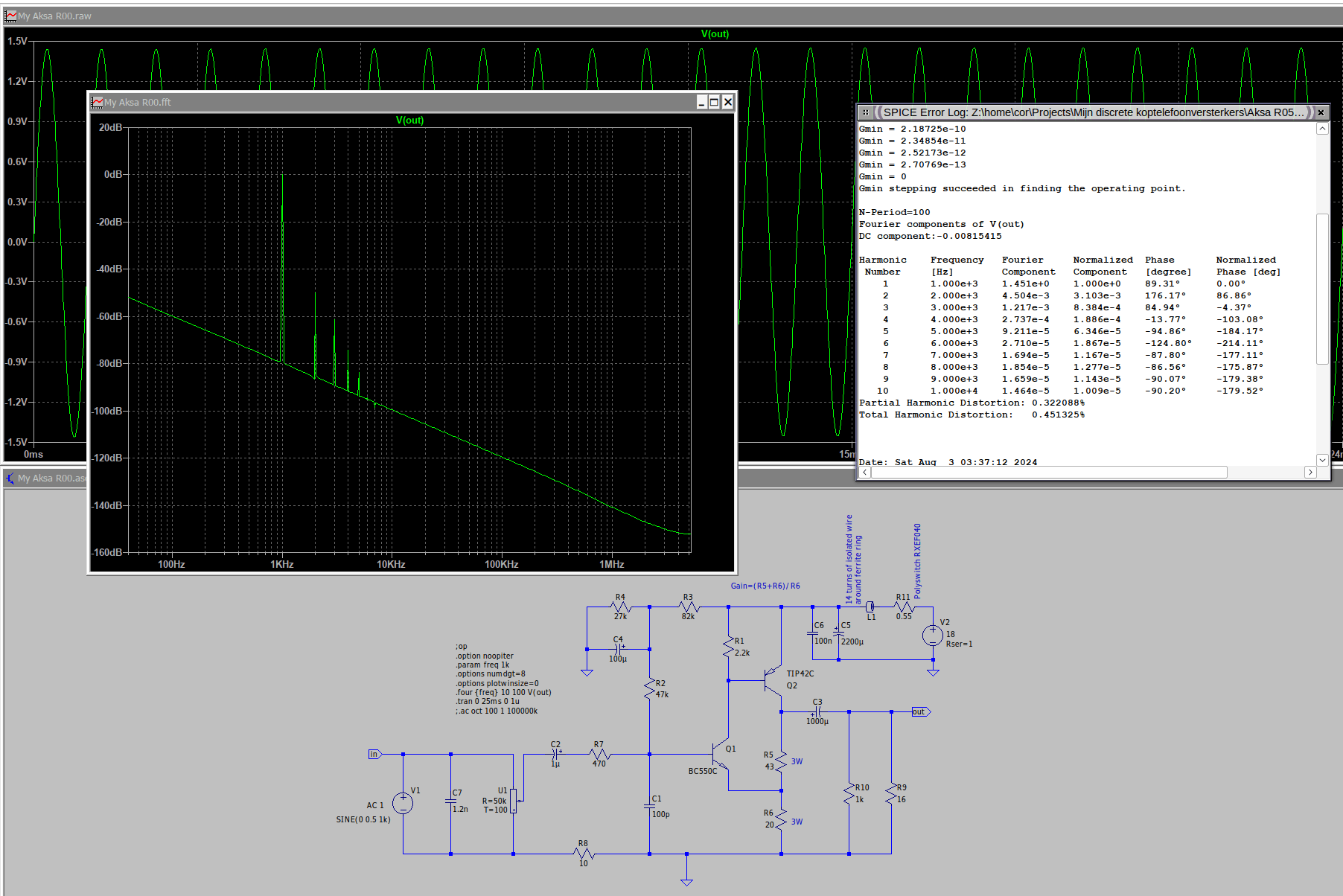Click the 1MHz label on FFT frequency axis

point(611,564)
